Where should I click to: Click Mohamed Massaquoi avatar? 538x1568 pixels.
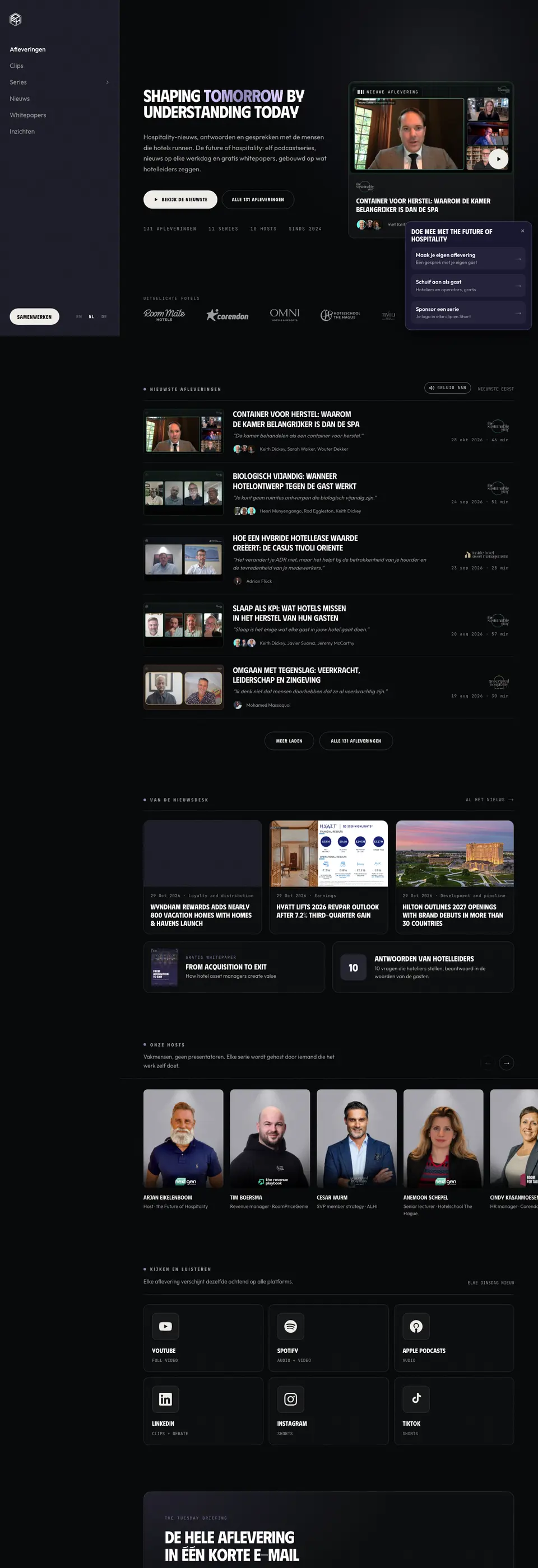tap(238, 705)
